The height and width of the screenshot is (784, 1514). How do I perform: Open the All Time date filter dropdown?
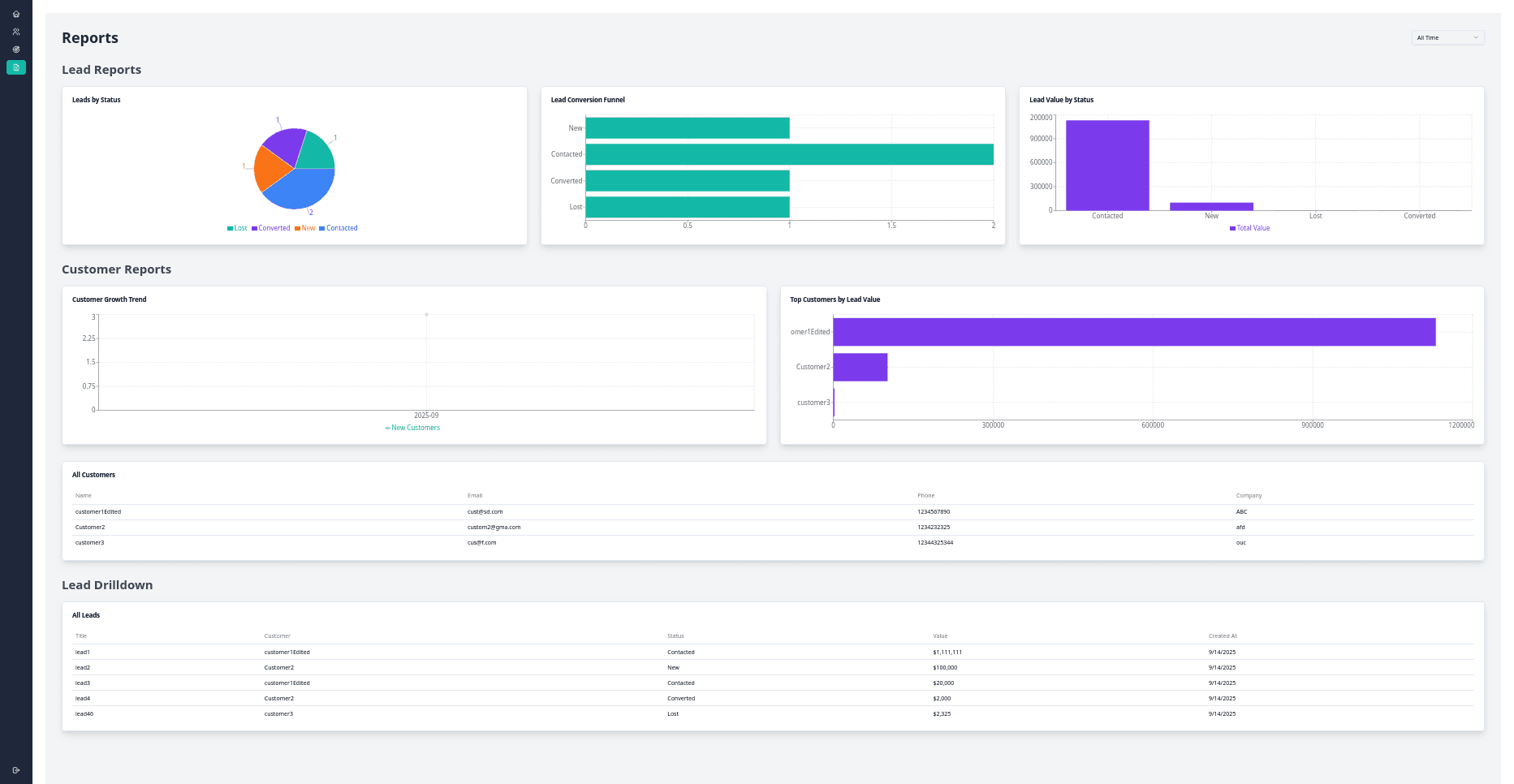1447,37
